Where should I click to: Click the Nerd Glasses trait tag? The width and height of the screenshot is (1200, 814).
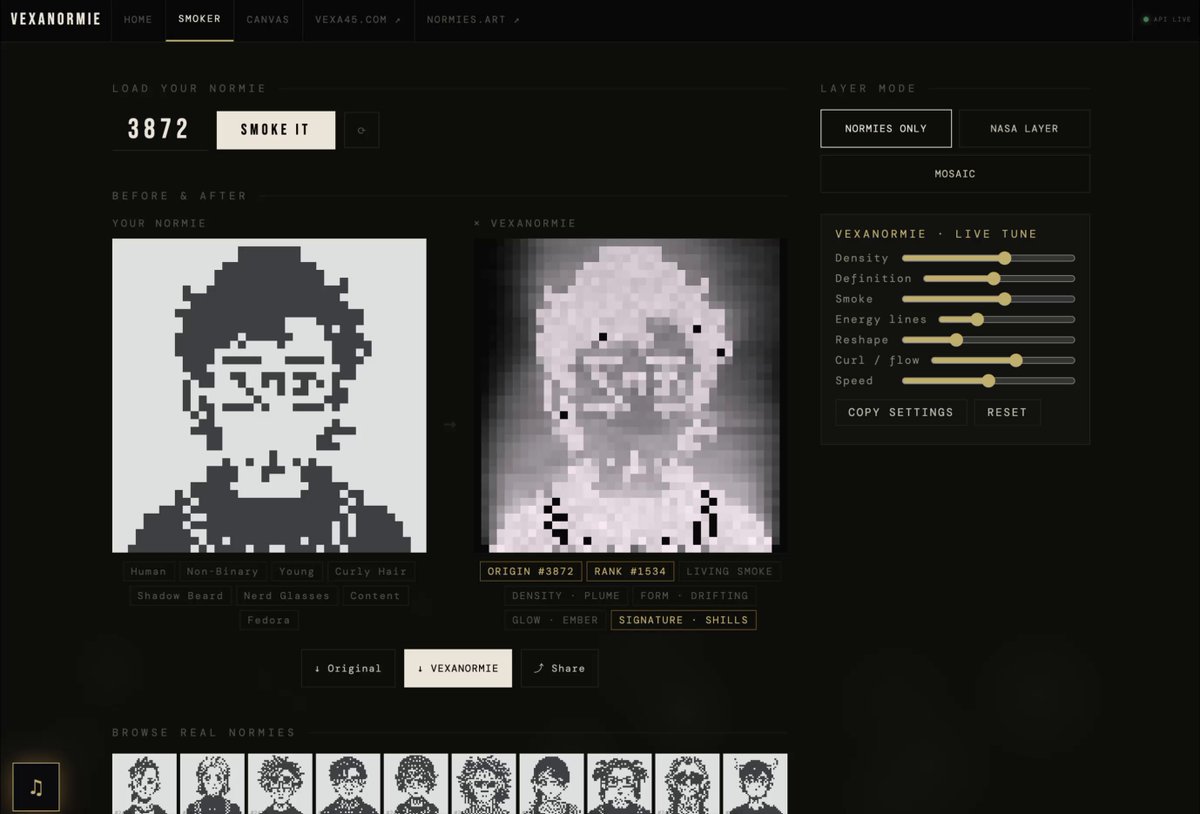tap(285, 596)
